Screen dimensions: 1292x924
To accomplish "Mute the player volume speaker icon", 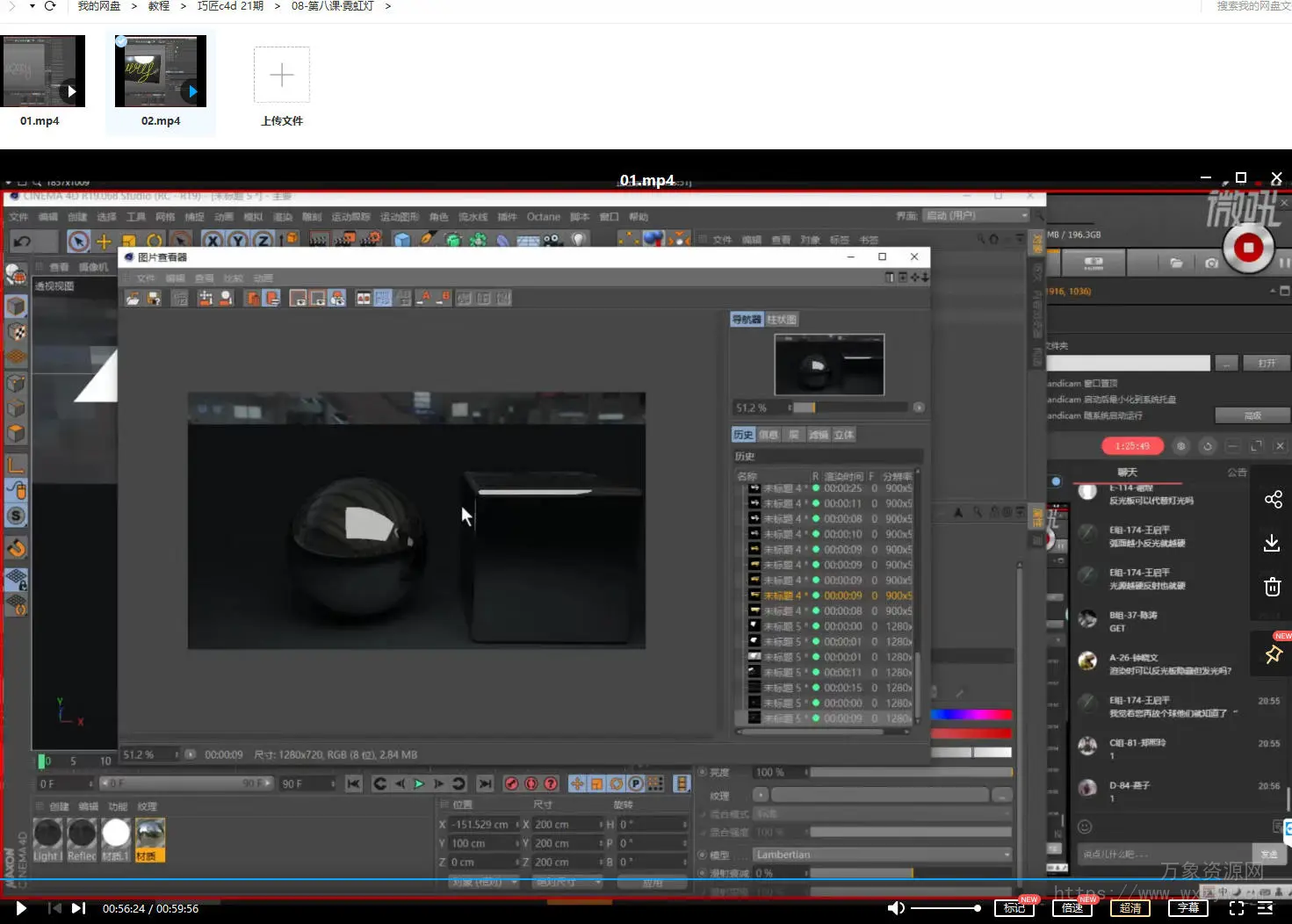I will [895, 908].
